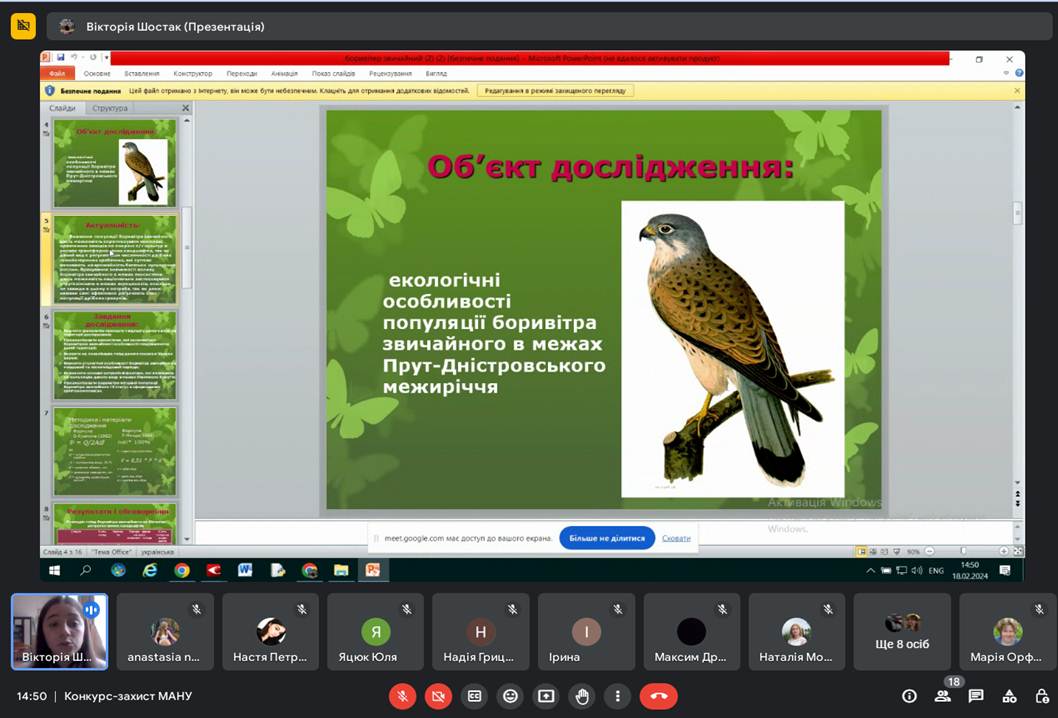Adjust the zoom slider in PowerPoint status bar
This screenshot has height=718, width=1058.
962,551
